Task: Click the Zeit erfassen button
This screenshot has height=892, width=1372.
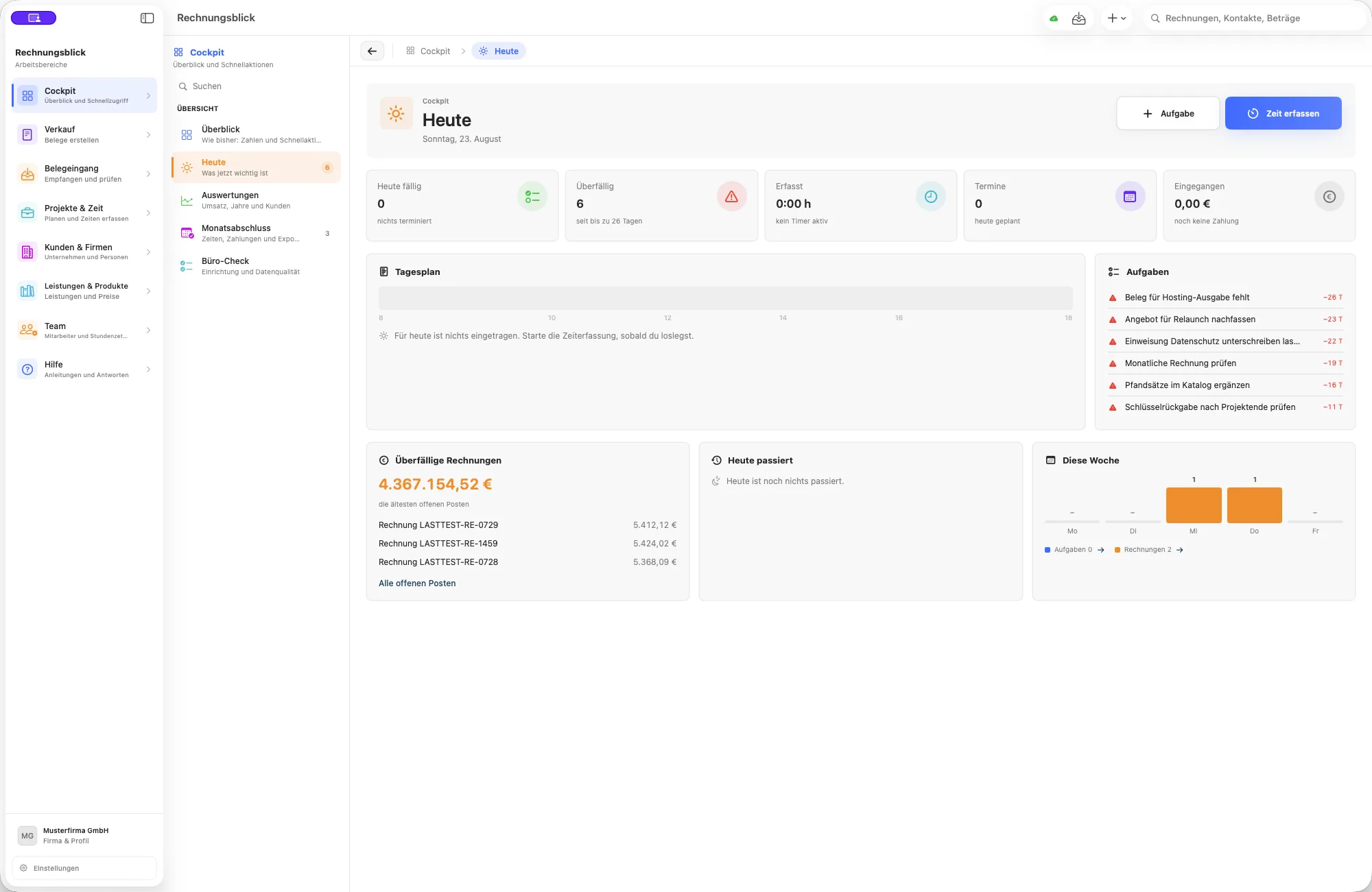Action: pos(1284,113)
